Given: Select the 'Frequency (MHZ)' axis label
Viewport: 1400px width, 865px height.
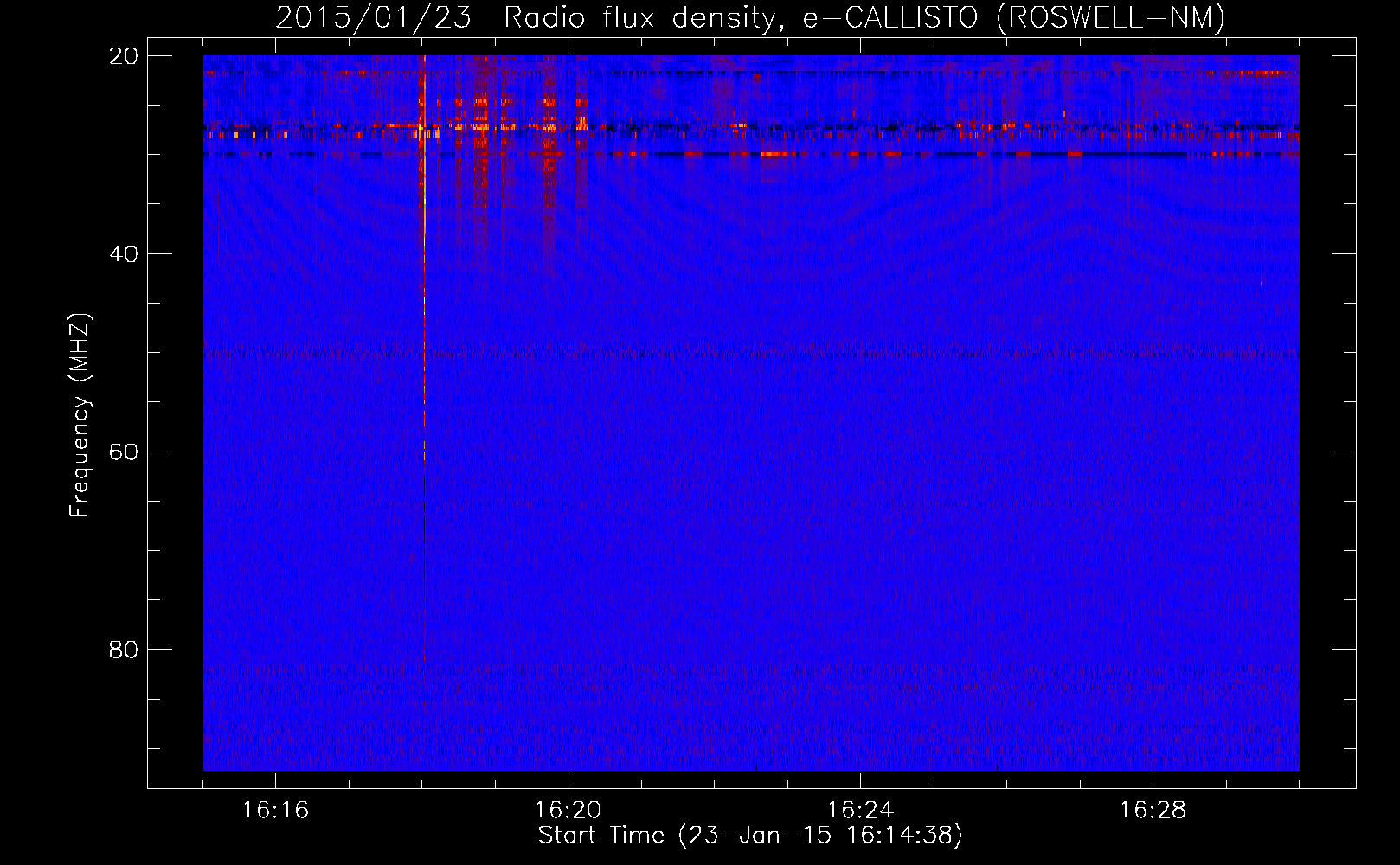Looking at the screenshot, I should pyautogui.click(x=80, y=415).
